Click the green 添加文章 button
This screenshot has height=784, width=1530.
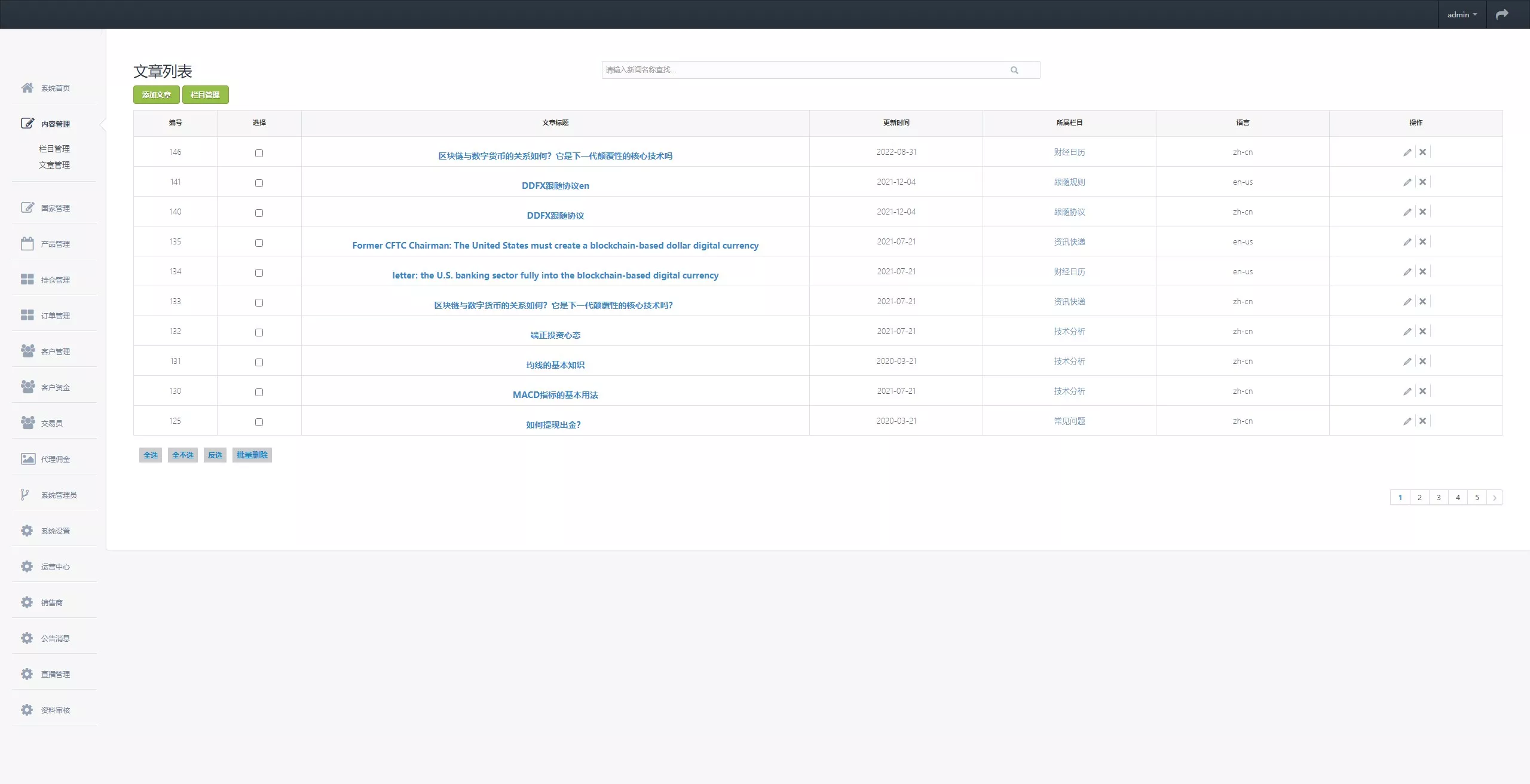[x=156, y=94]
